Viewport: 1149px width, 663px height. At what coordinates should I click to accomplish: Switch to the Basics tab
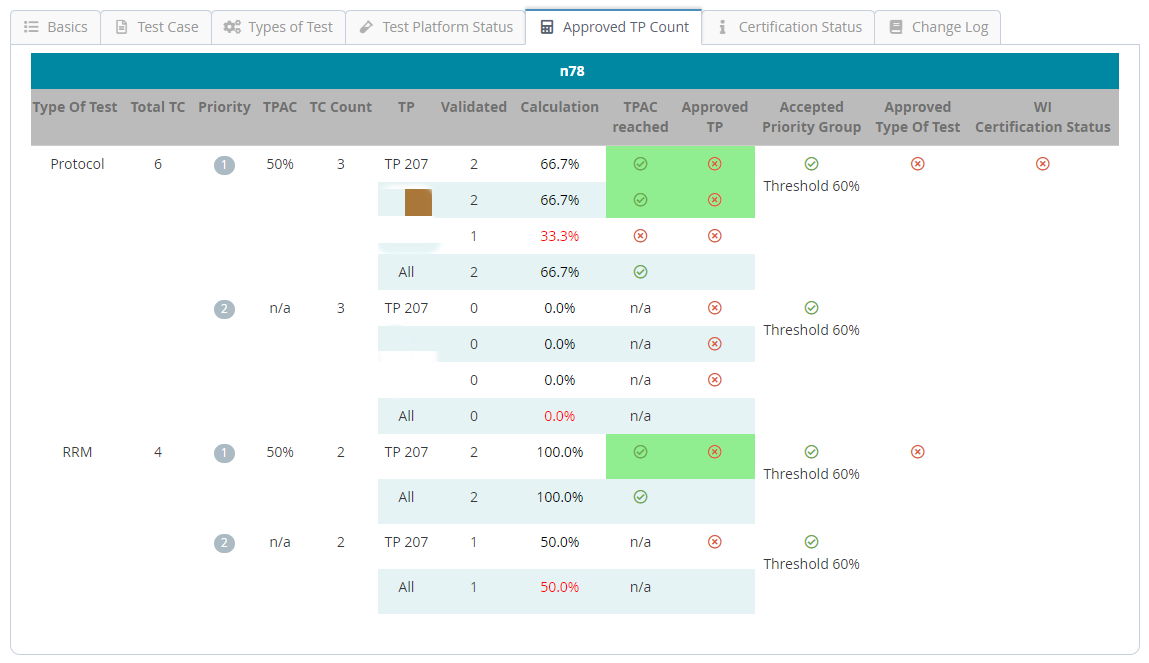click(56, 27)
